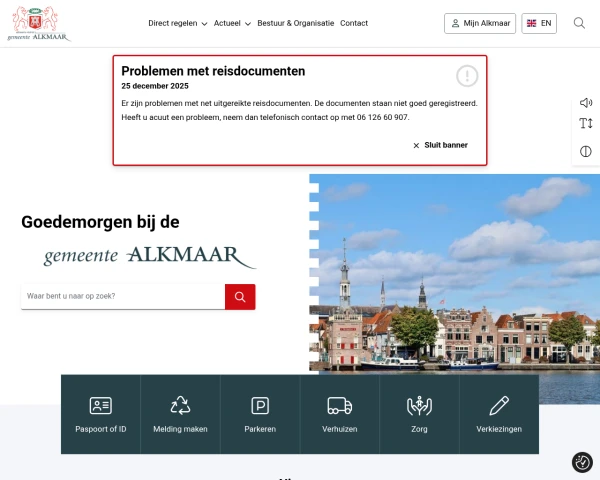Viewport: 600px width, 480px height.
Task: Log in via Mijn Alkmaar button
Action: (480, 23)
